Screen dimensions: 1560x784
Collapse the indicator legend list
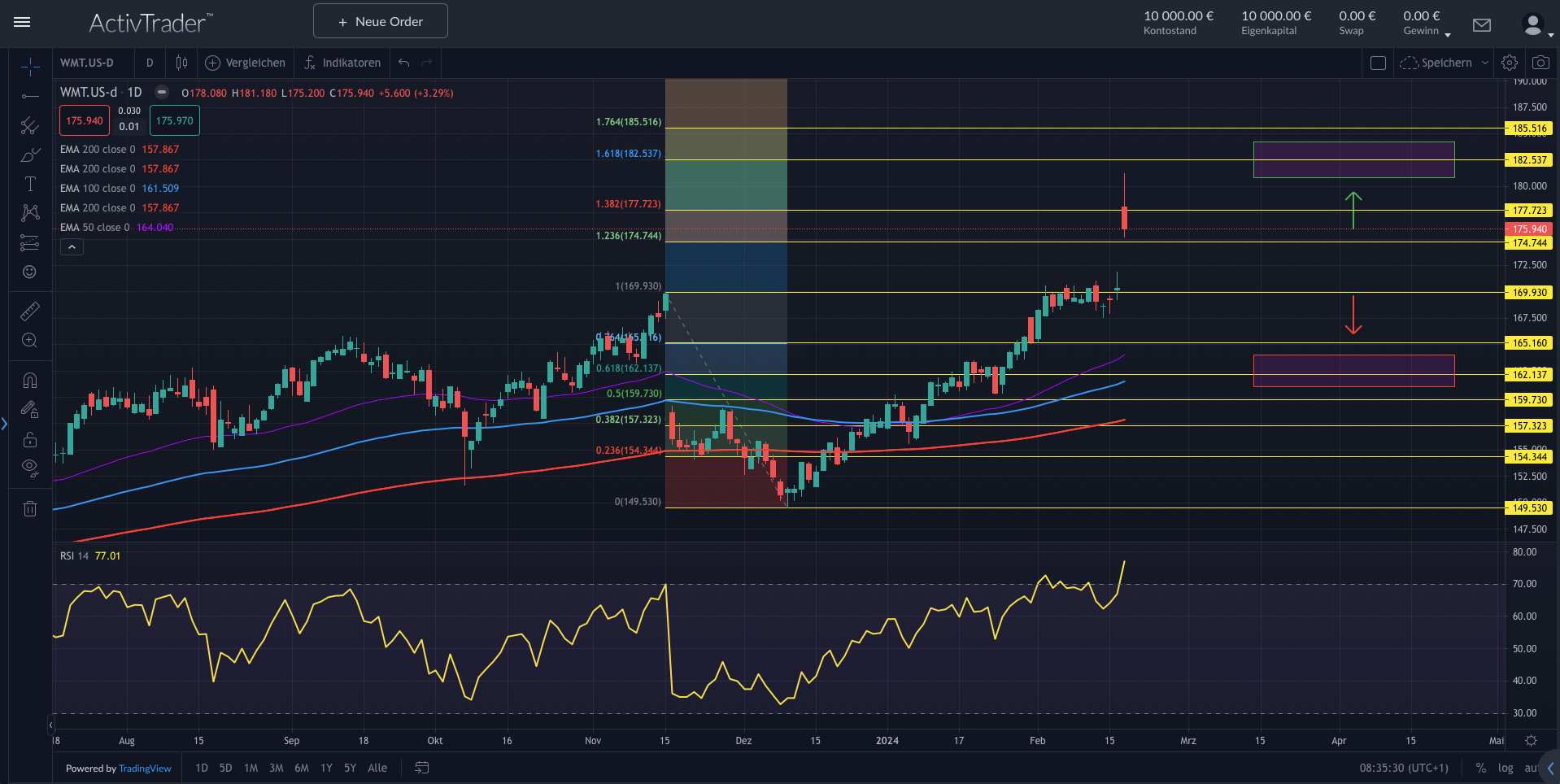(72, 247)
